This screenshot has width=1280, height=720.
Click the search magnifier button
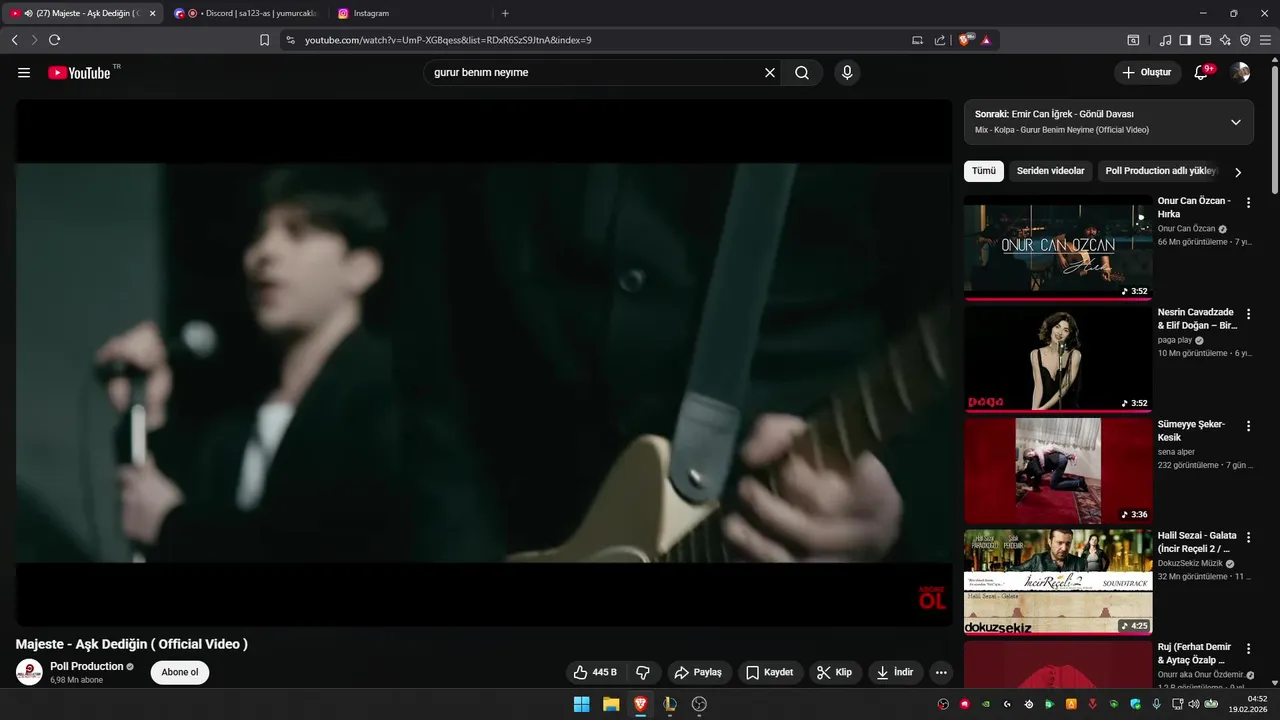[x=802, y=73]
